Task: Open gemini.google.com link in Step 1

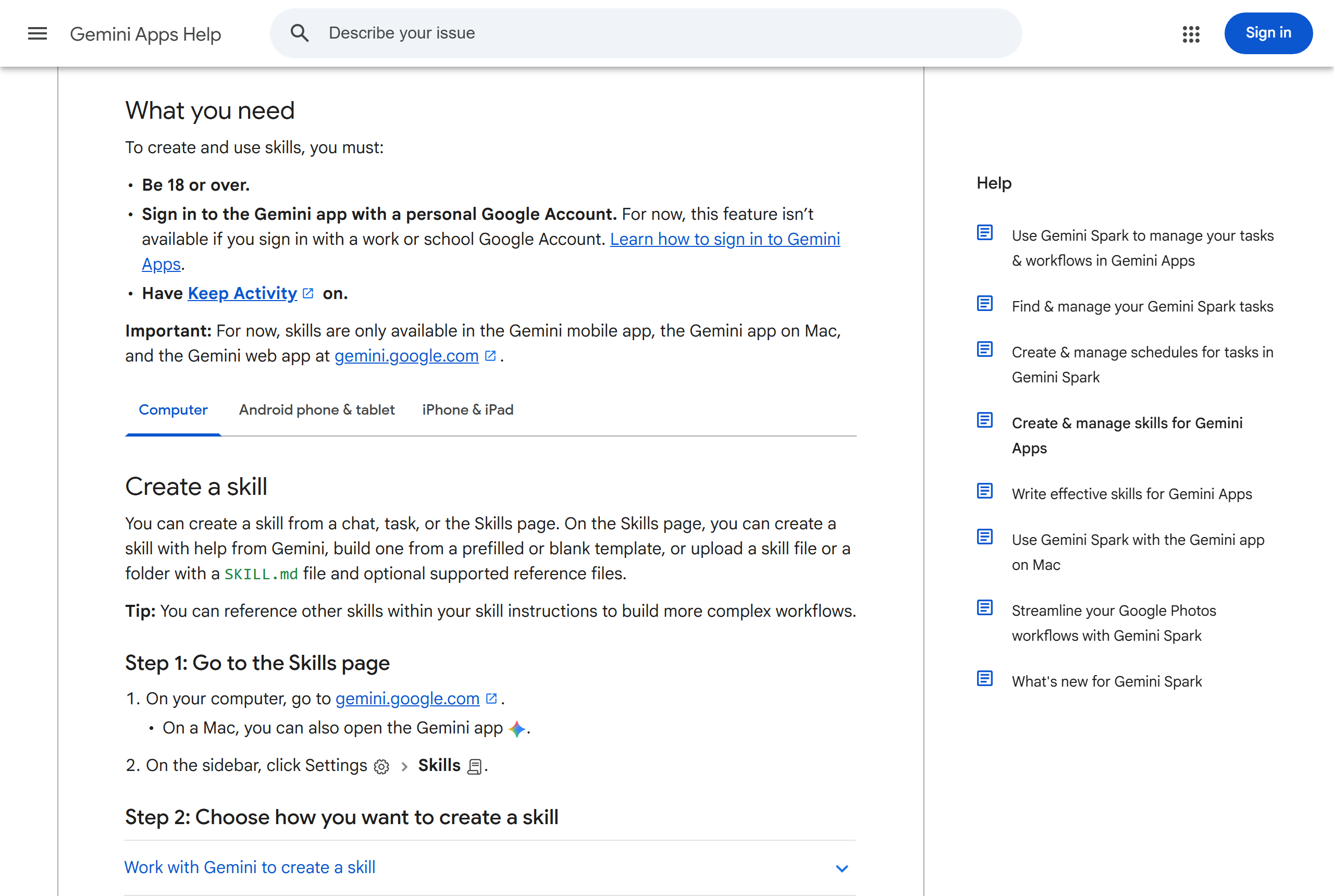Action: pos(407,699)
